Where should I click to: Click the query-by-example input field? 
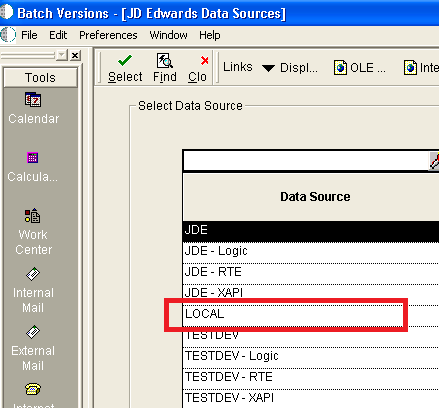(x=306, y=161)
